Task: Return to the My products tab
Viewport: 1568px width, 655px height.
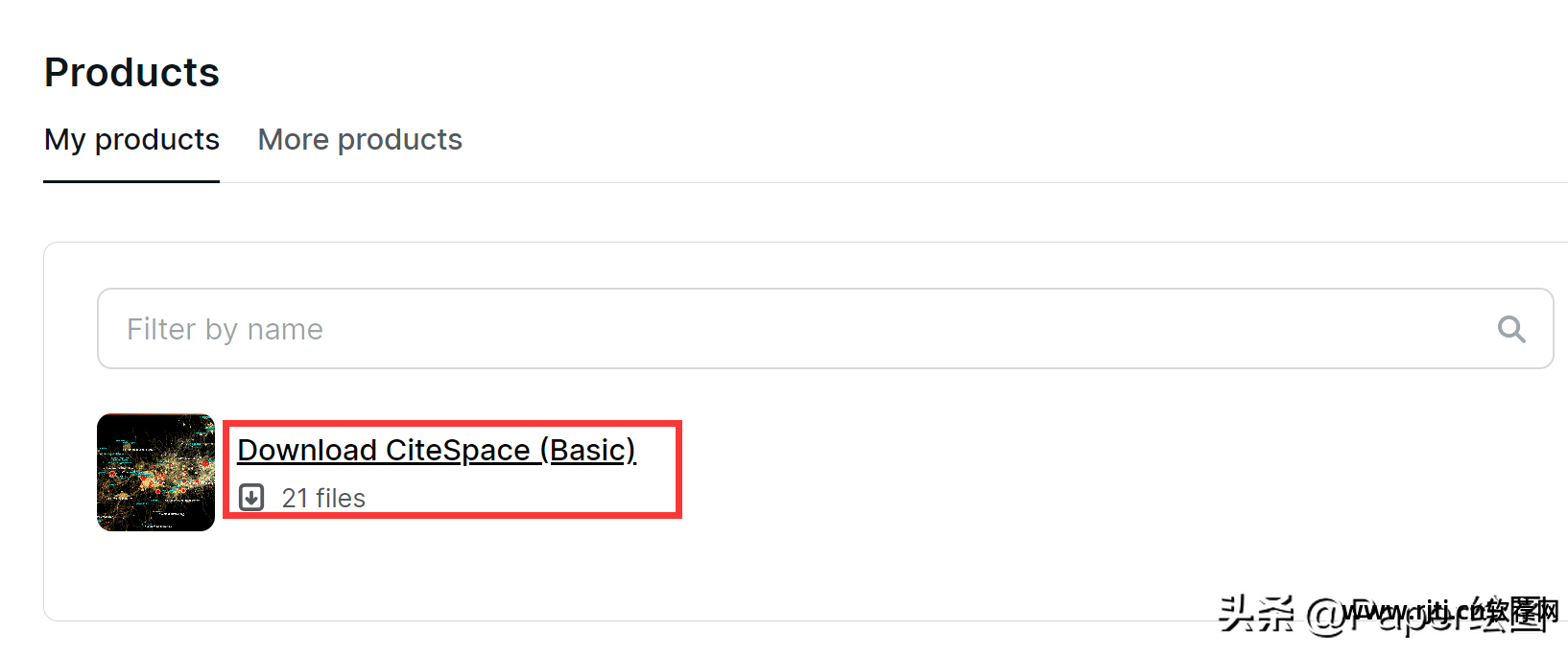Action: [131, 140]
